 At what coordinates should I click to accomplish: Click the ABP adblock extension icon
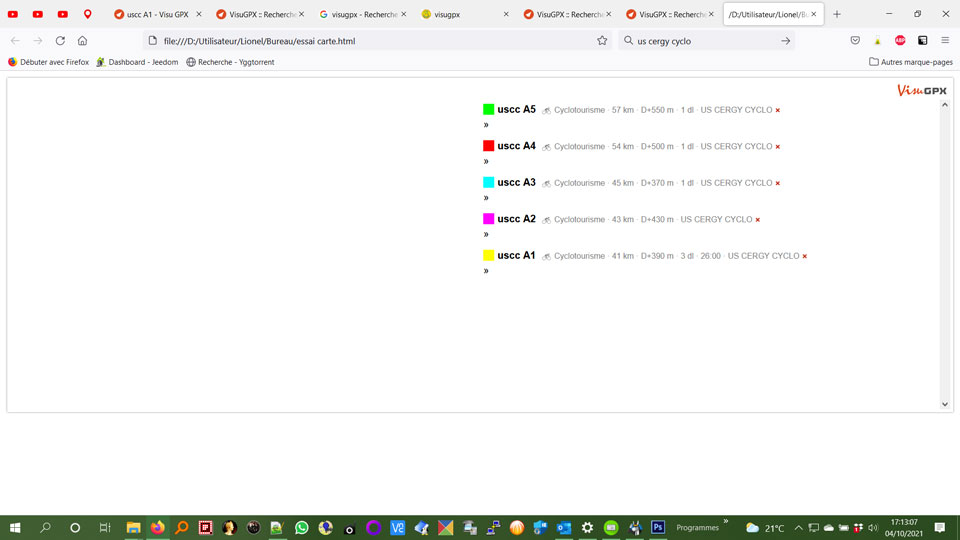tap(900, 41)
